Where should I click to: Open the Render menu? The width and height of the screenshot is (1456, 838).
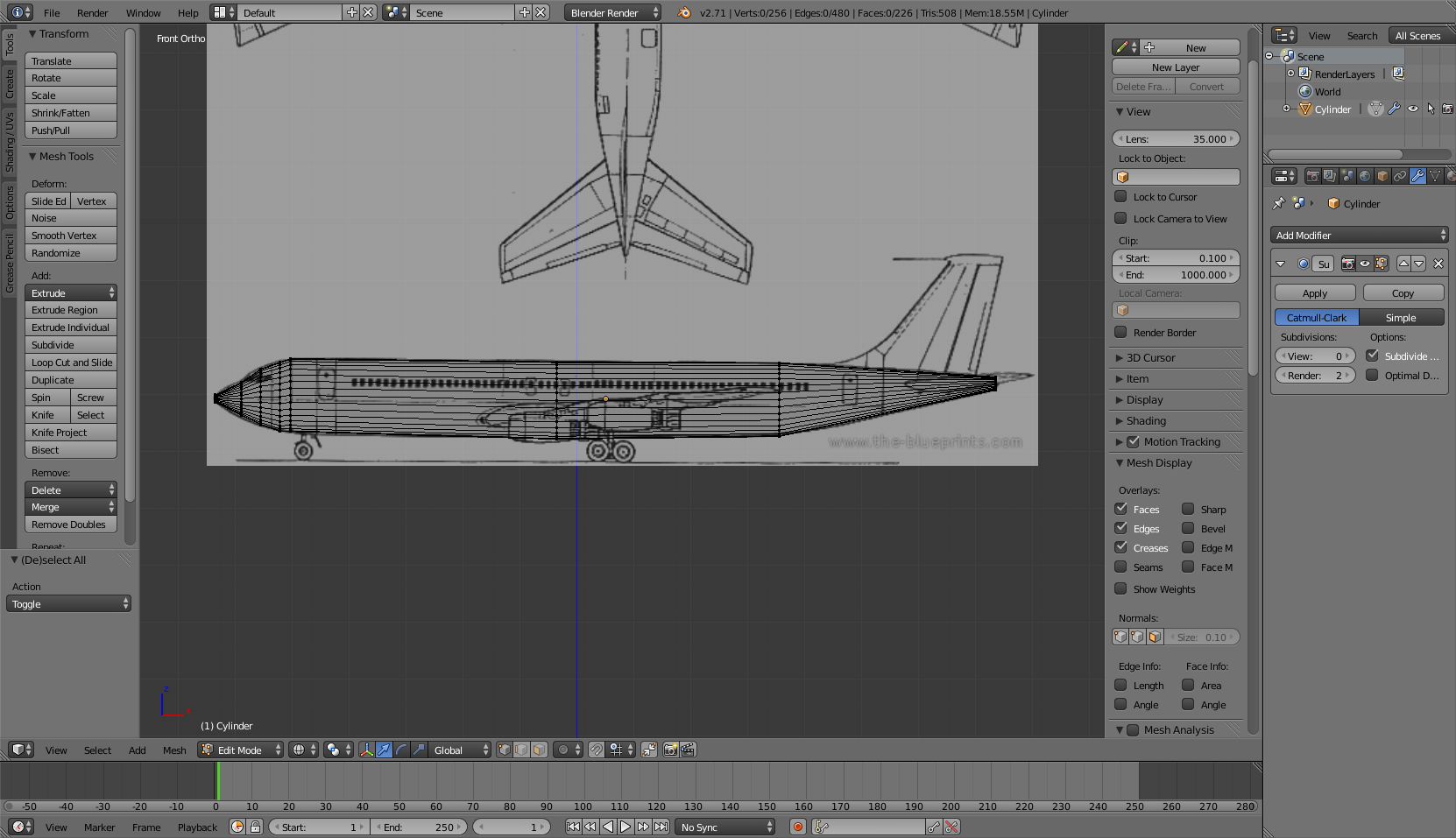(92, 13)
